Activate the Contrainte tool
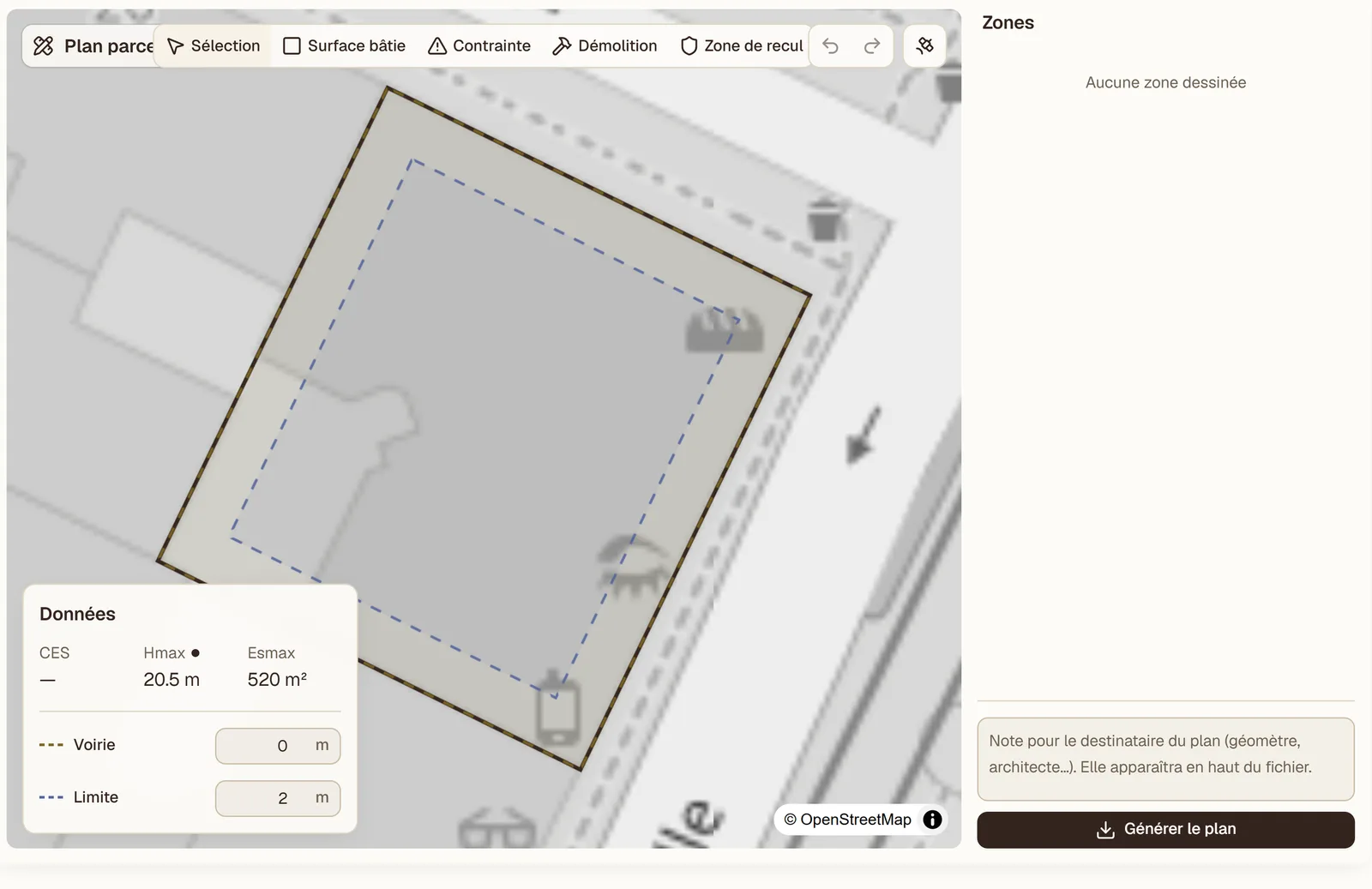Screen dimensions: 1372x889 479,46
